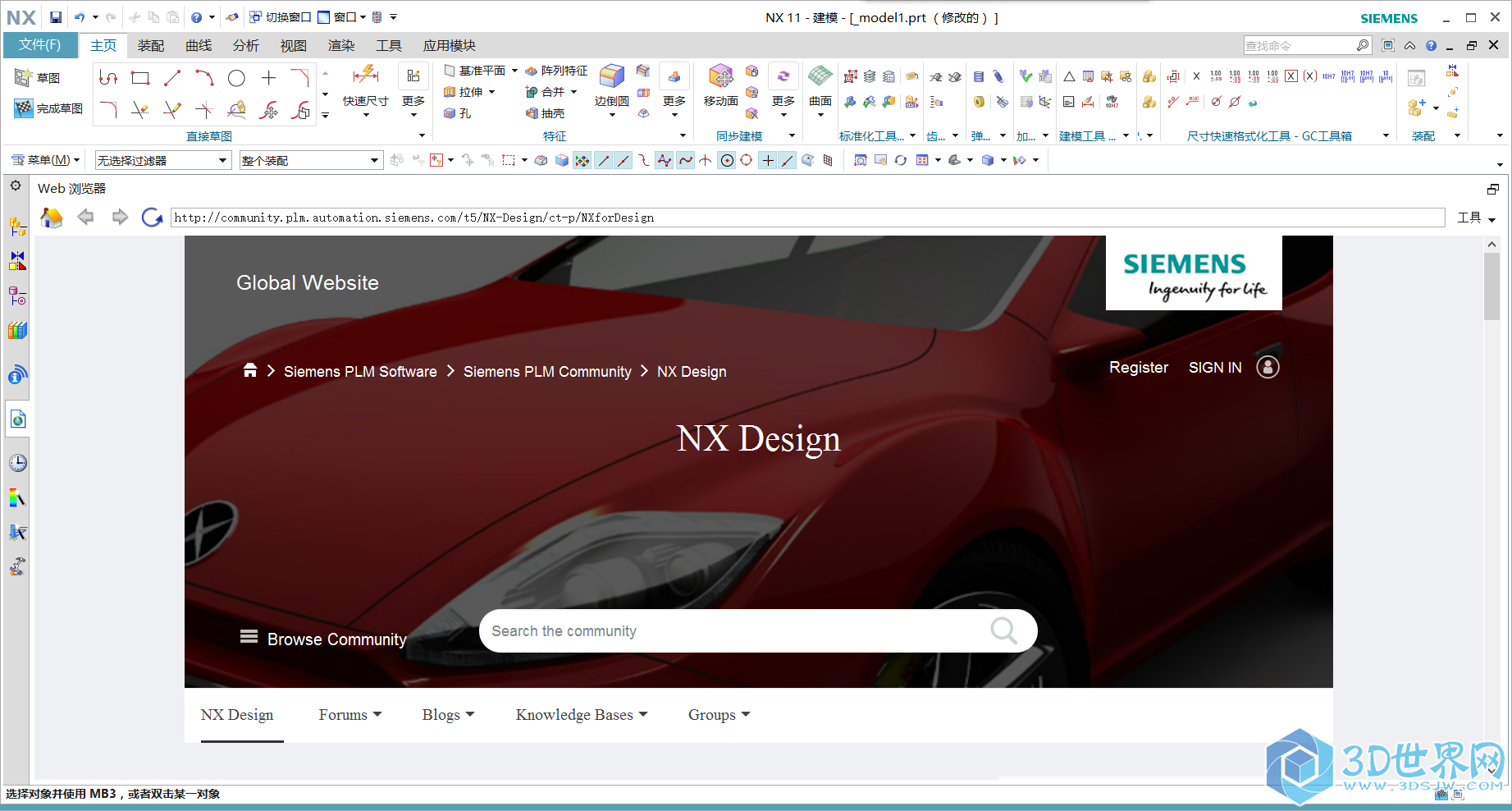The width and height of the screenshot is (1512, 811).
Task: Select the Point (plus) sketch tool
Action: (x=268, y=78)
